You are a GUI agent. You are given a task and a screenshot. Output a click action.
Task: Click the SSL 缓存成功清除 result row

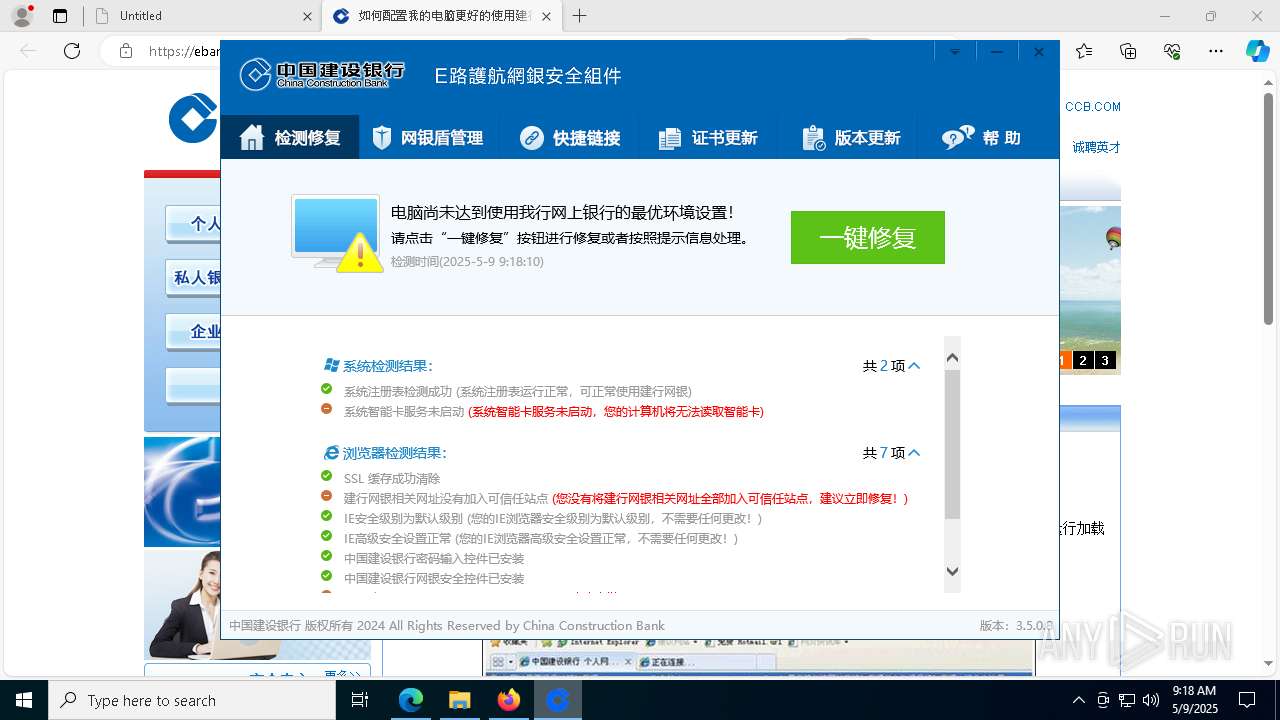[380, 478]
